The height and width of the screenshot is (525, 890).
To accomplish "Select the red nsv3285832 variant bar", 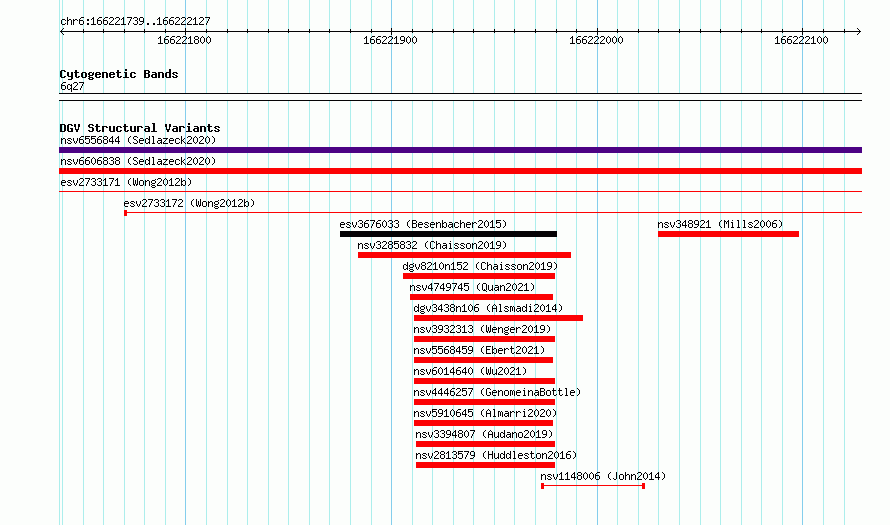I will [464, 255].
